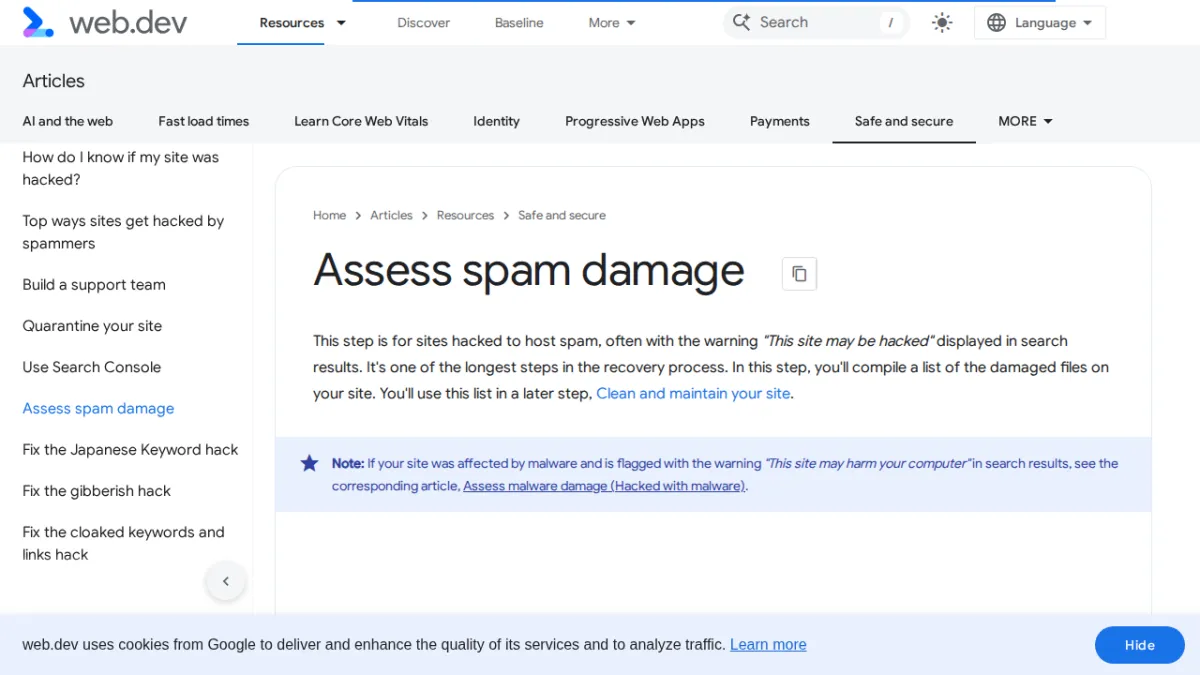Open 'Top ways sites get hacked by spammers'
1200x675 pixels.
123,232
